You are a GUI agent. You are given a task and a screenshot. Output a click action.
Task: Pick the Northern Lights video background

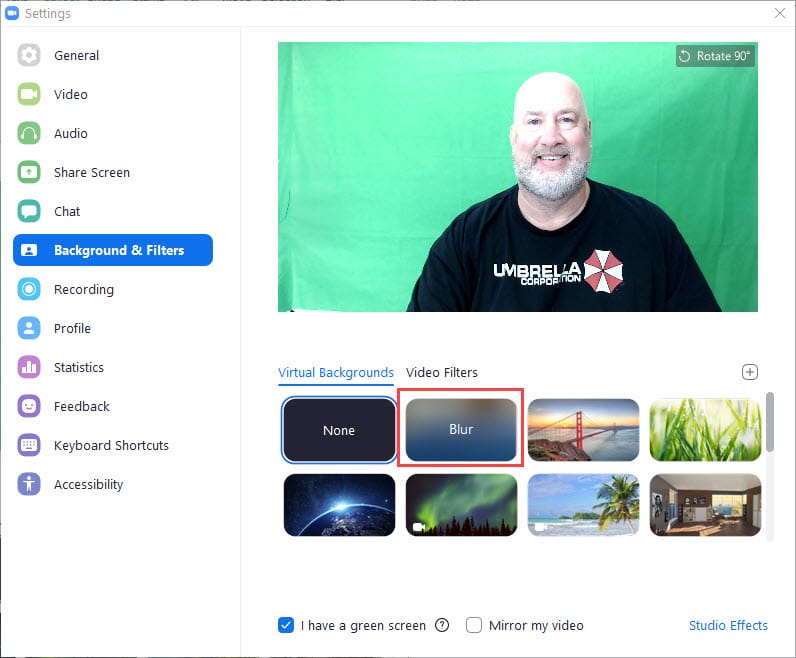(x=461, y=505)
